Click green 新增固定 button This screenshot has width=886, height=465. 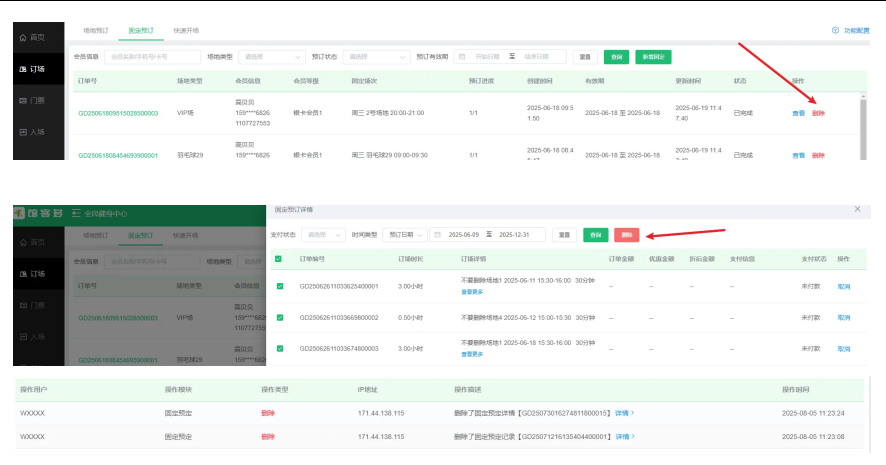653,57
